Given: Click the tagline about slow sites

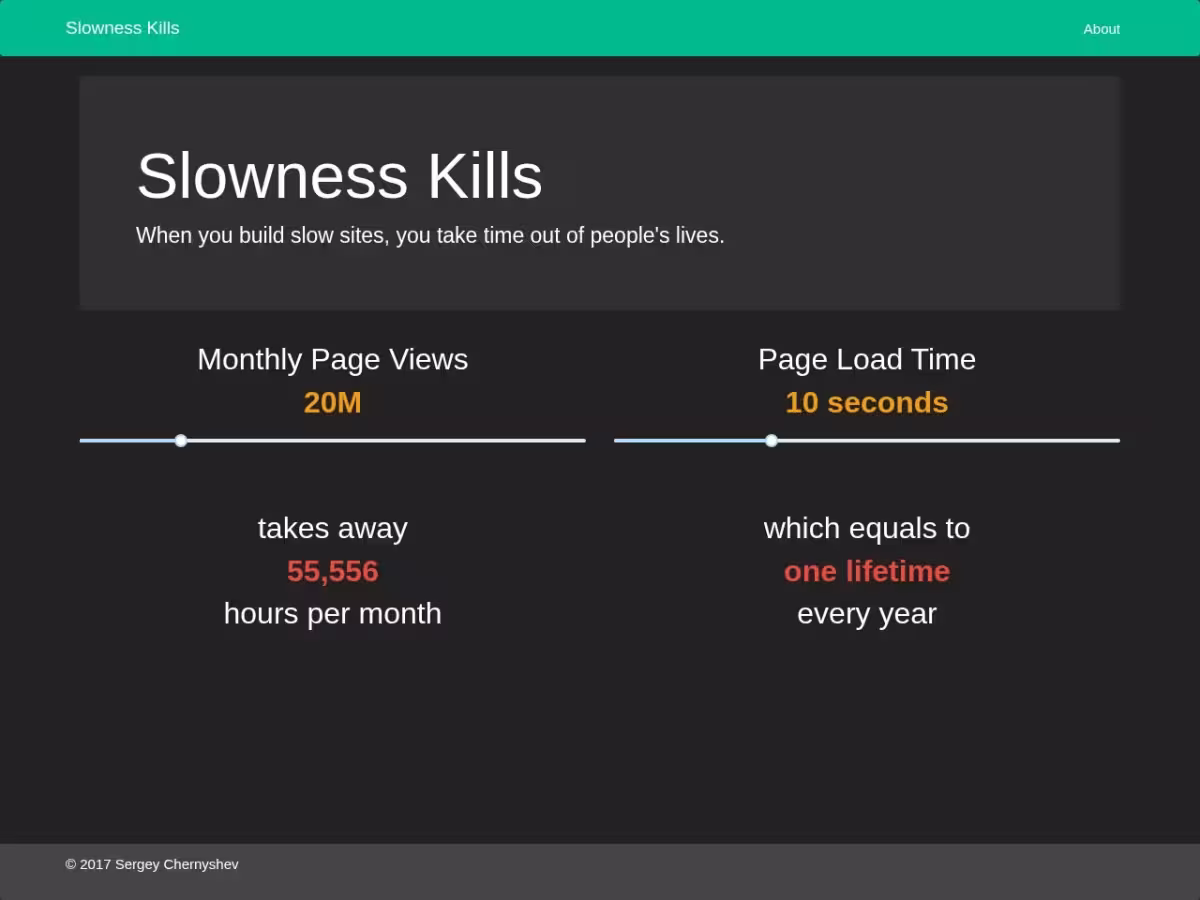Looking at the screenshot, I should coord(430,235).
